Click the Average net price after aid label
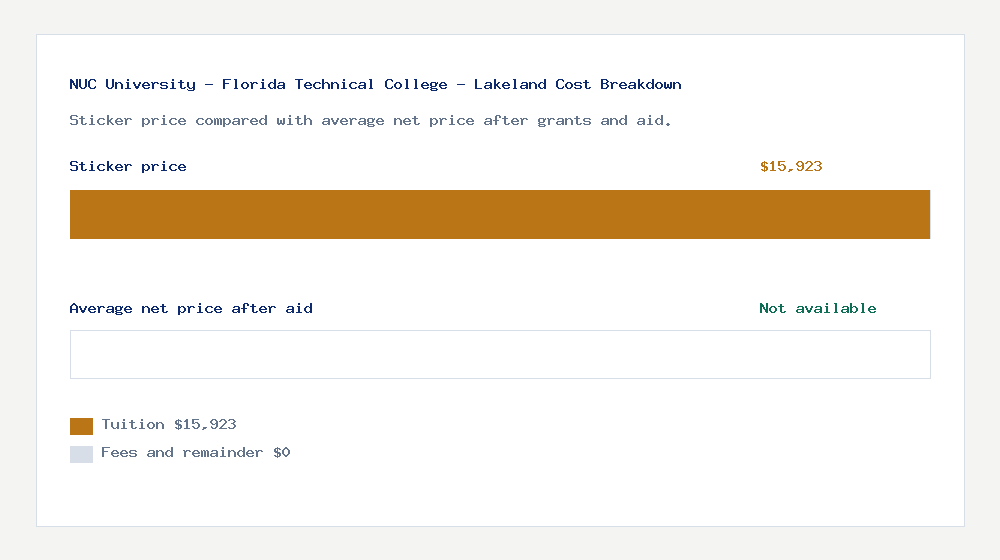Screen dimensions: 1000x560 tap(191, 309)
